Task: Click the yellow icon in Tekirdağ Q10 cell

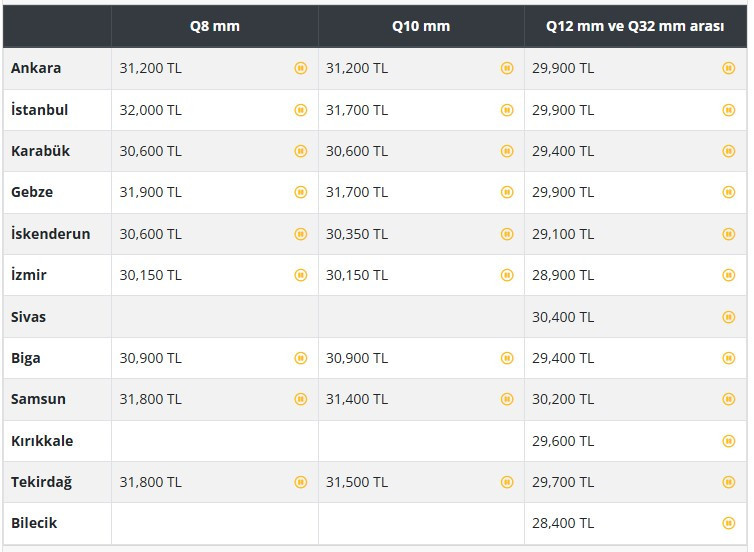Action: tap(507, 482)
